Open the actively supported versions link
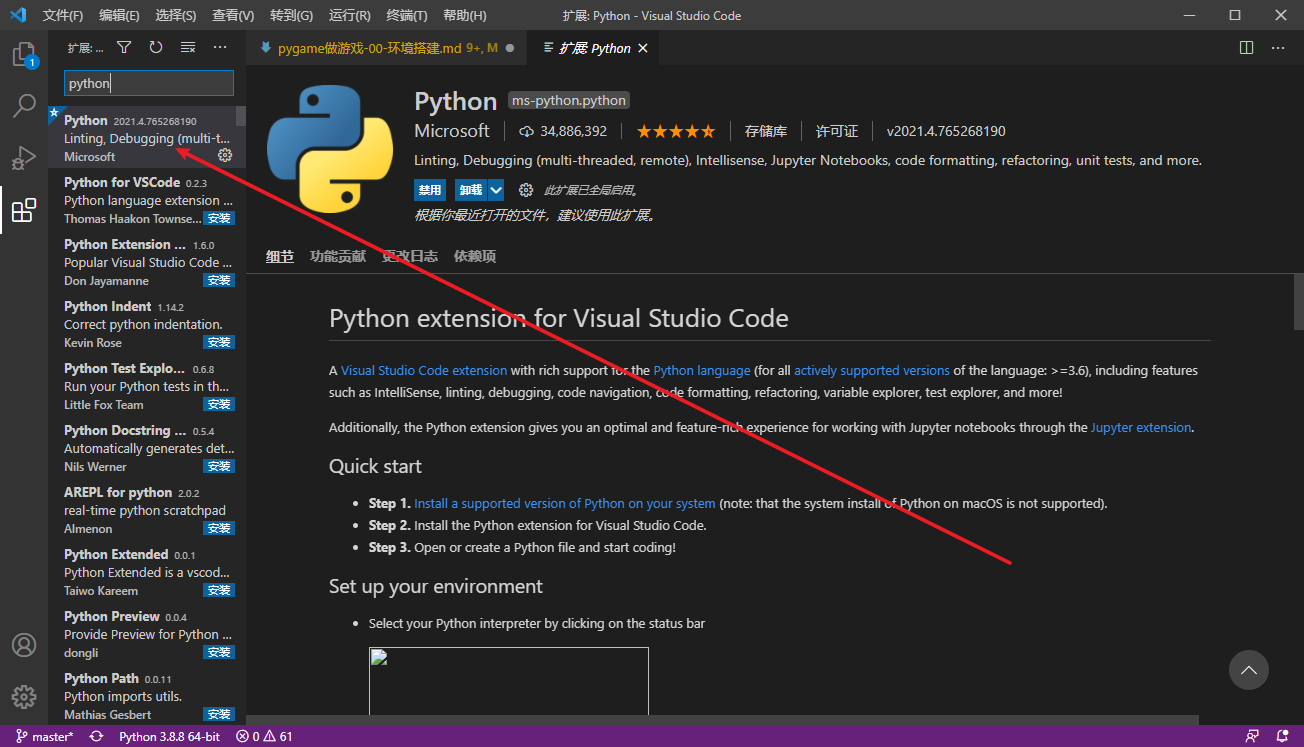This screenshot has height=747, width=1304. point(872,370)
